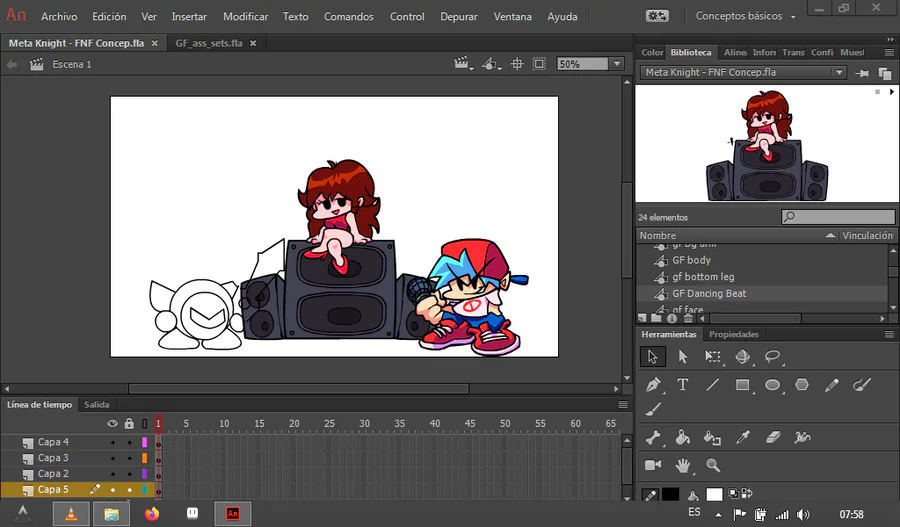Switch to GF_ass_sets.fla document tab
This screenshot has width=900, height=527.
(x=209, y=43)
